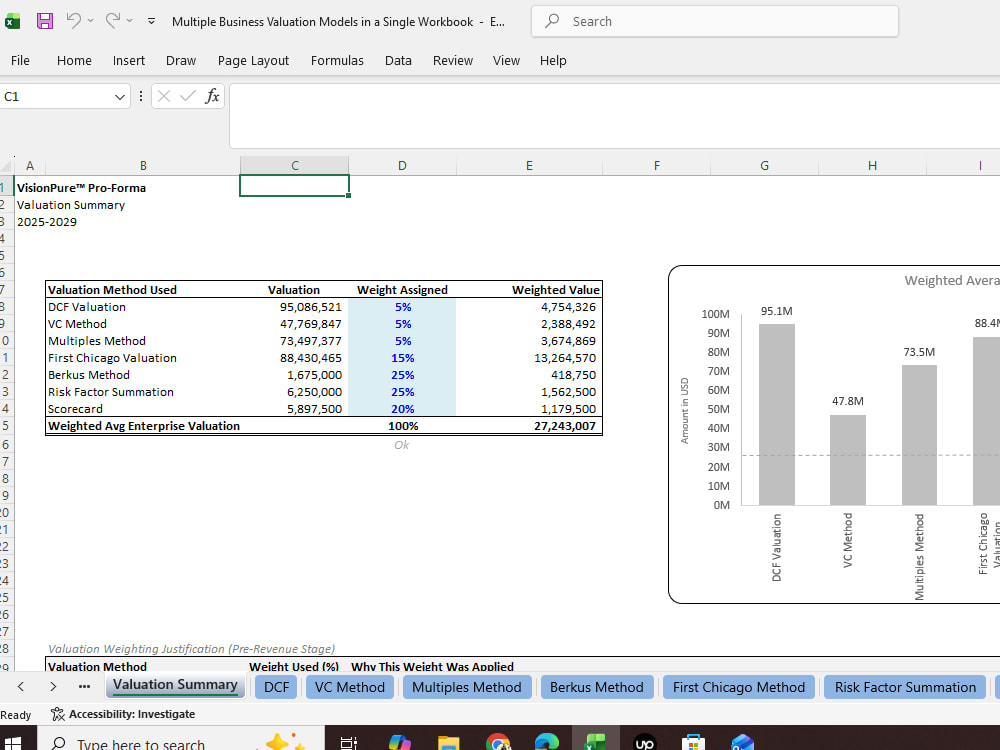
Task: Click the Cancel entry X icon
Action: click(164, 96)
